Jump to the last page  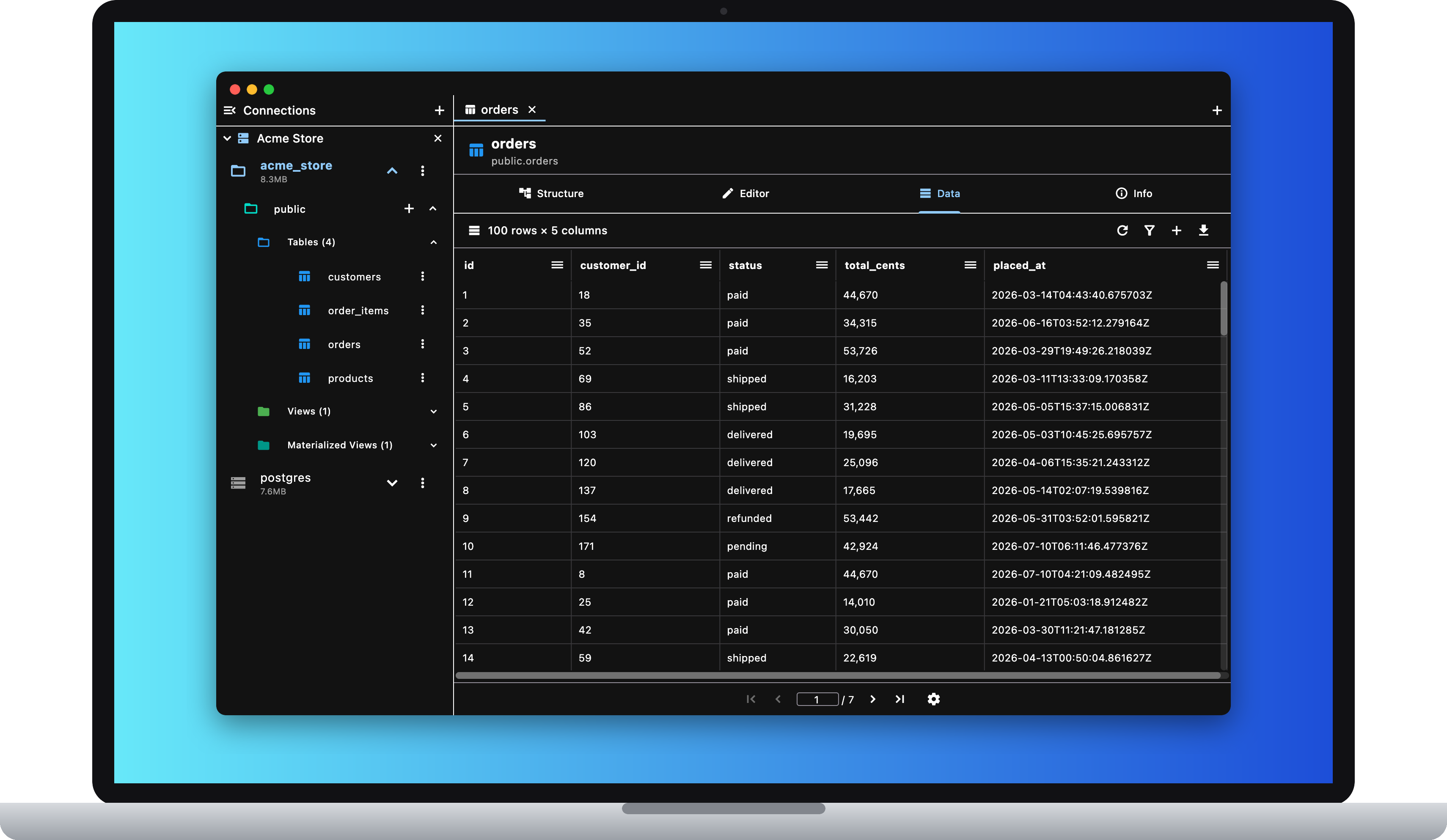point(900,699)
